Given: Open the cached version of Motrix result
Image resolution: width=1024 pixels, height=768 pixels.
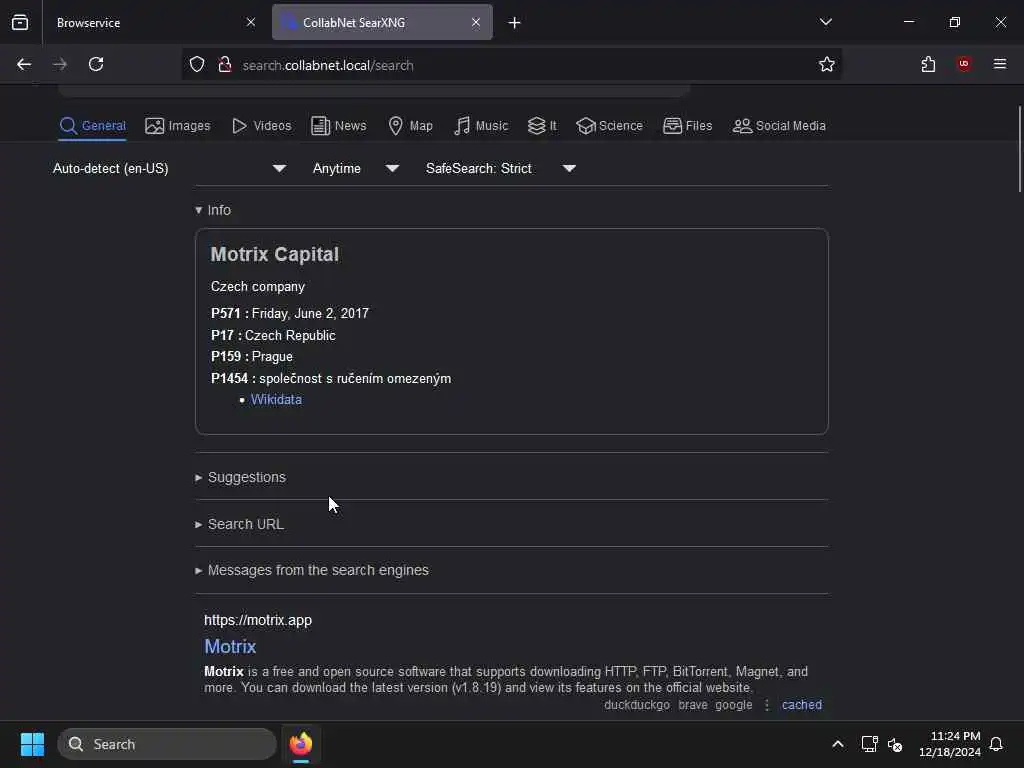Looking at the screenshot, I should pos(802,705).
